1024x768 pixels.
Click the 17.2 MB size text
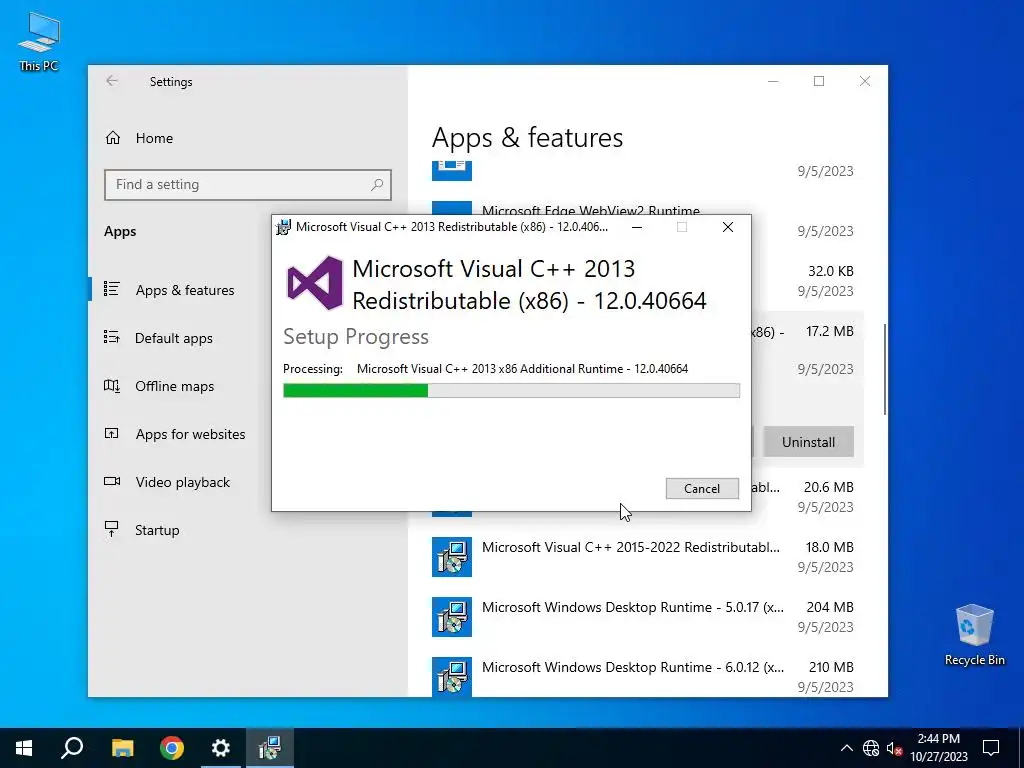point(829,331)
